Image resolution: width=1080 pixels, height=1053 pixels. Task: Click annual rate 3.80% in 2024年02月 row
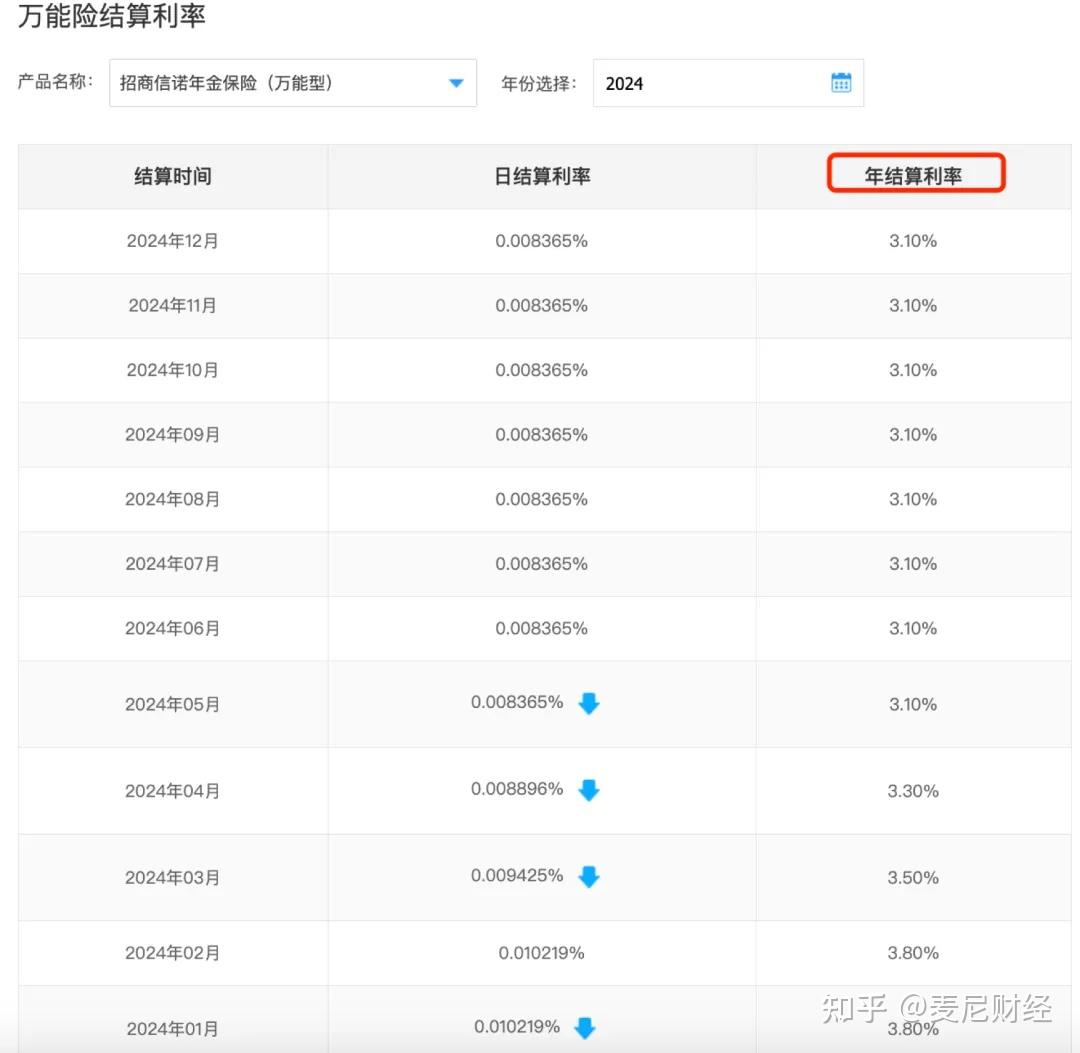pyautogui.click(x=913, y=953)
